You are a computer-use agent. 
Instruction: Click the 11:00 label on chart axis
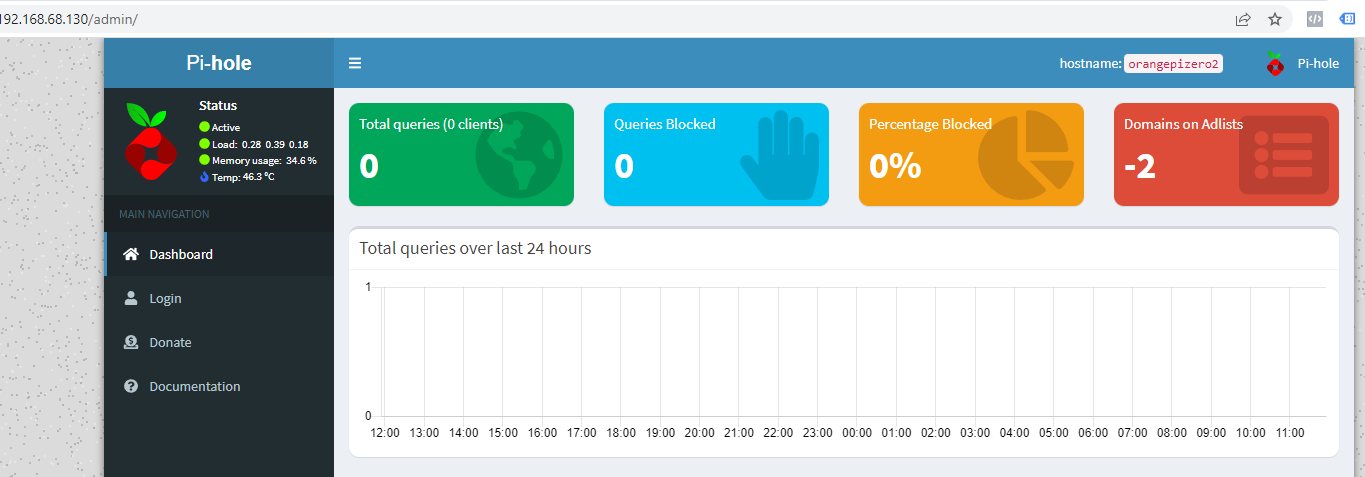click(1290, 433)
